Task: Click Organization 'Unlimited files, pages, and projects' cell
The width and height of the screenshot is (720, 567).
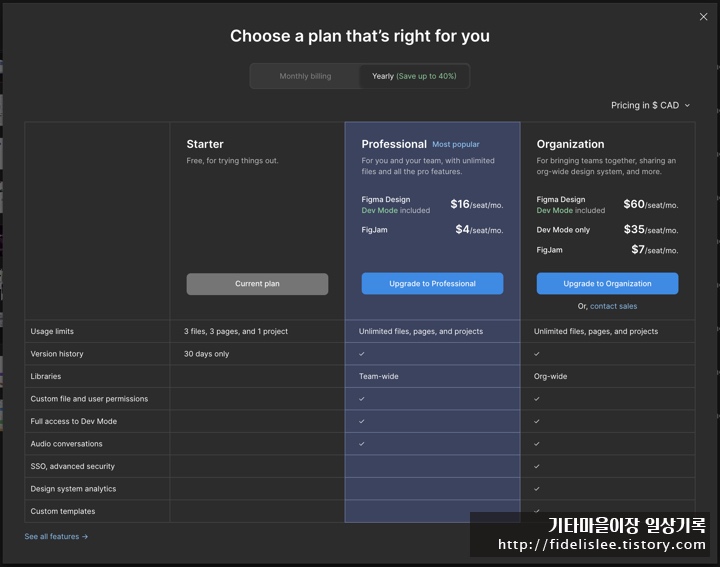Action: pos(596,331)
